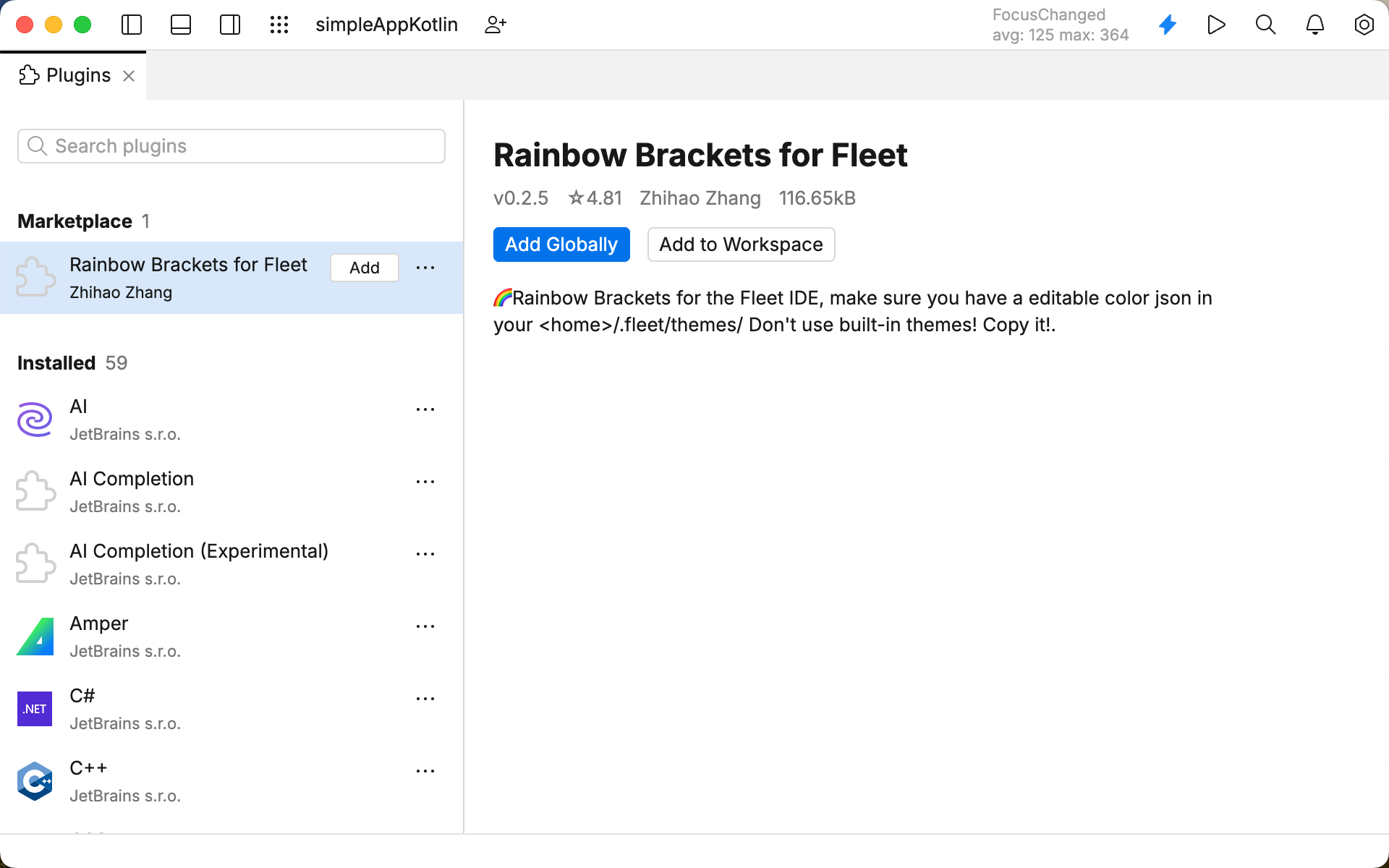This screenshot has width=1389, height=868.
Task: Open the tools grid menu
Action: [x=279, y=25]
